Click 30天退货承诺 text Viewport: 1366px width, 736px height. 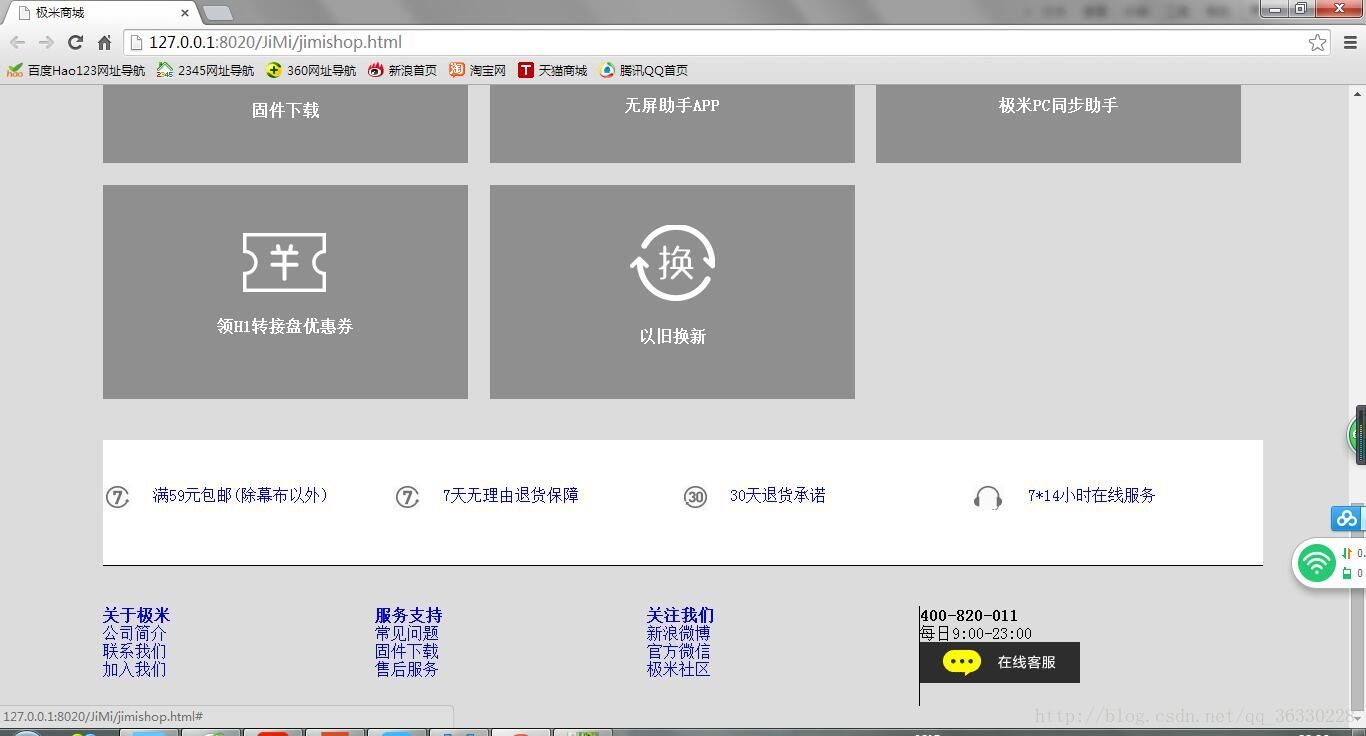click(777, 495)
